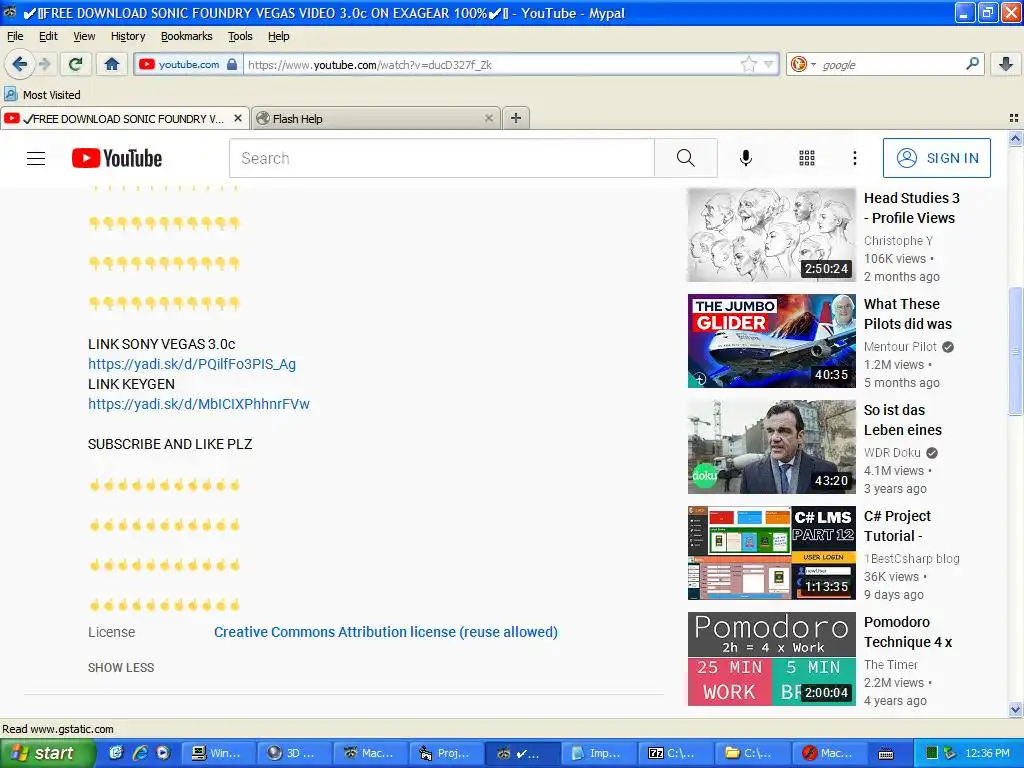Open the View menu
Image resolution: width=1024 pixels, height=768 pixels.
[84, 36]
